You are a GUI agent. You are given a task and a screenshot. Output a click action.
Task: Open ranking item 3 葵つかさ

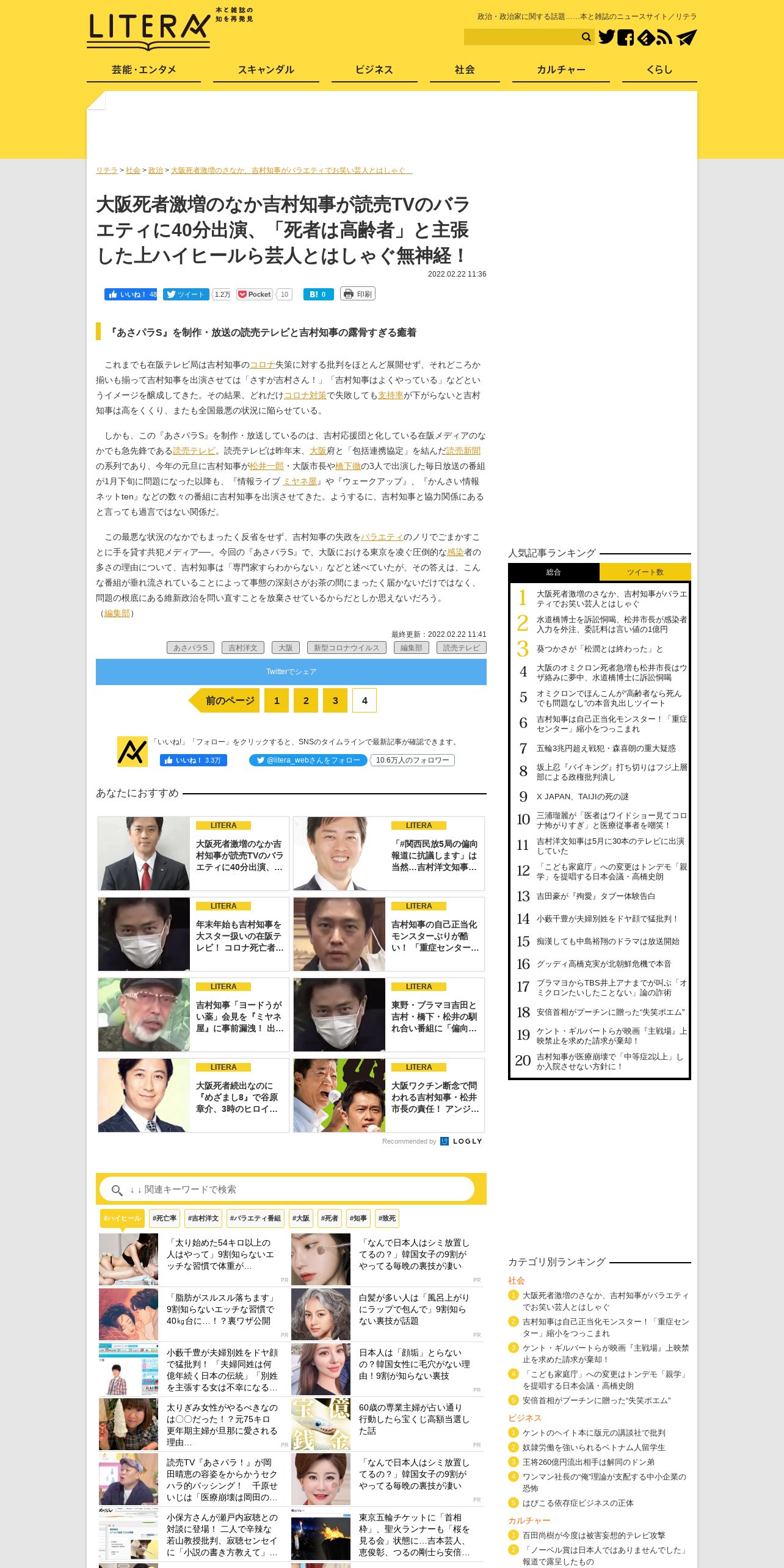(599, 649)
